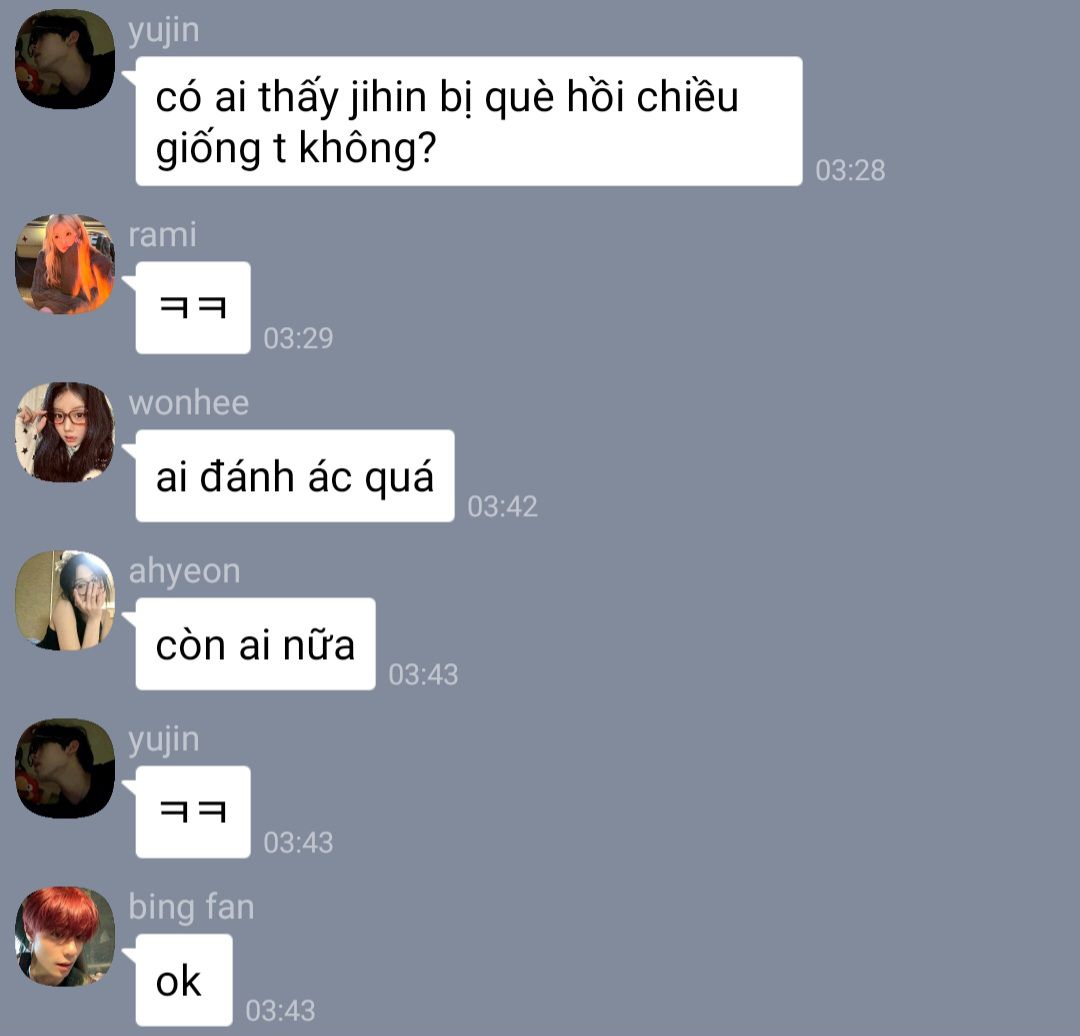Image resolution: width=1080 pixels, height=1036 pixels.
Task: Select the message about jihin from yujin
Action: 469,121
